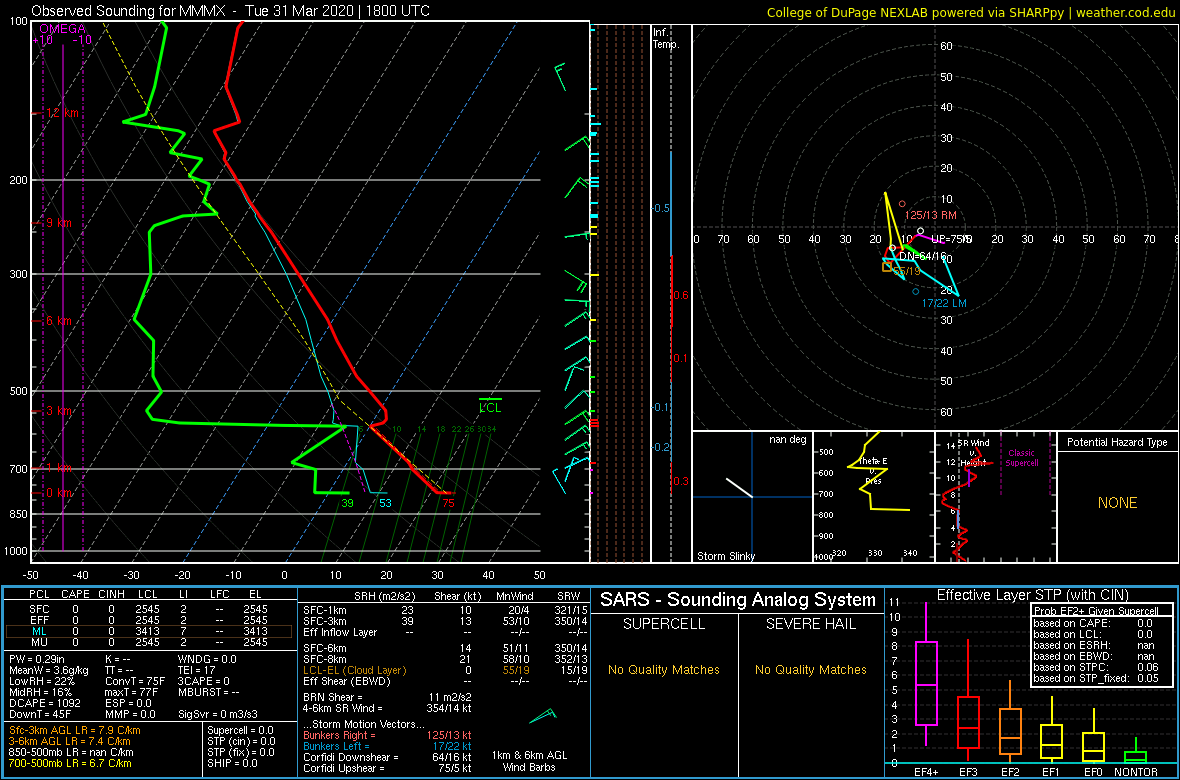Click the NONE hazard type value

1116,503
